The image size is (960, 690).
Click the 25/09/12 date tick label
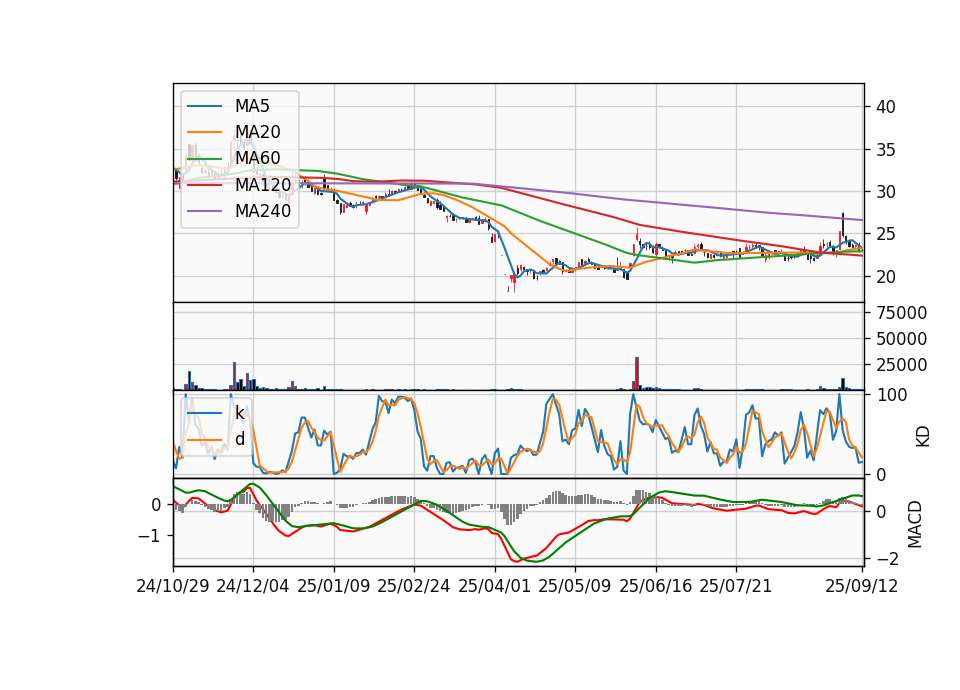(x=862, y=586)
